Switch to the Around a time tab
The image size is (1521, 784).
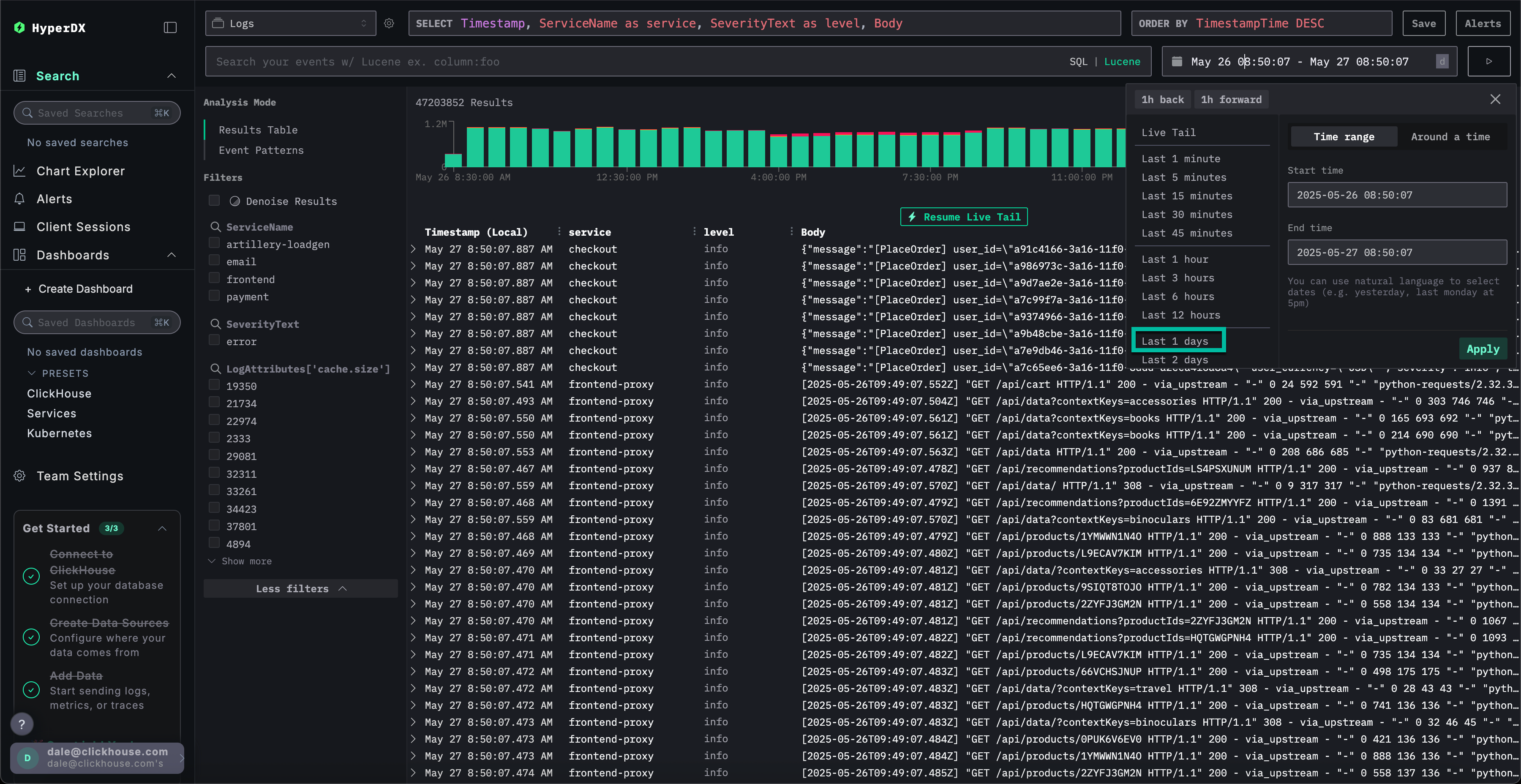click(1450, 136)
